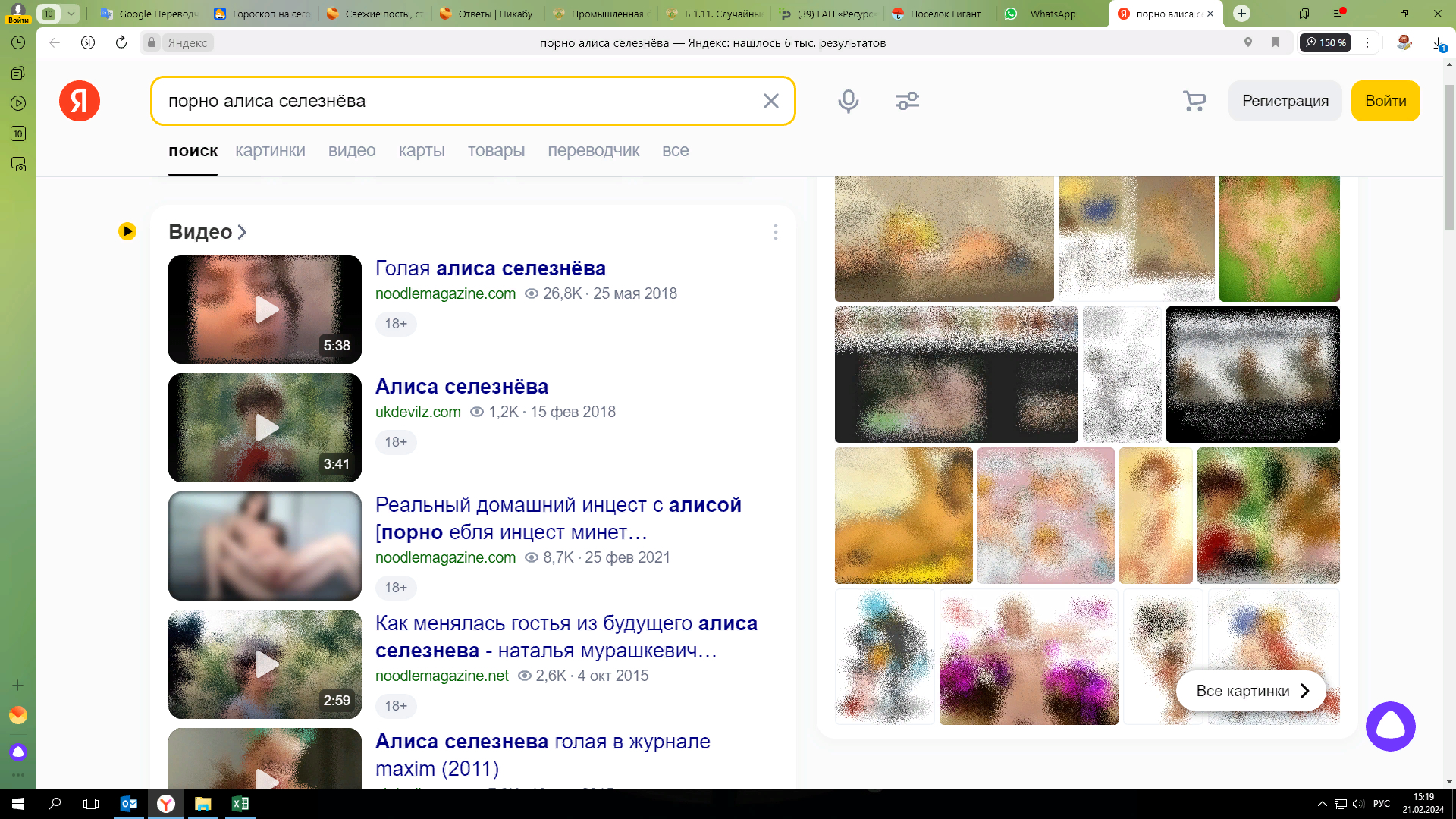The width and height of the screenshot is (1456, 819).
Task: Click the Войти button
Action: [1385, 101]
